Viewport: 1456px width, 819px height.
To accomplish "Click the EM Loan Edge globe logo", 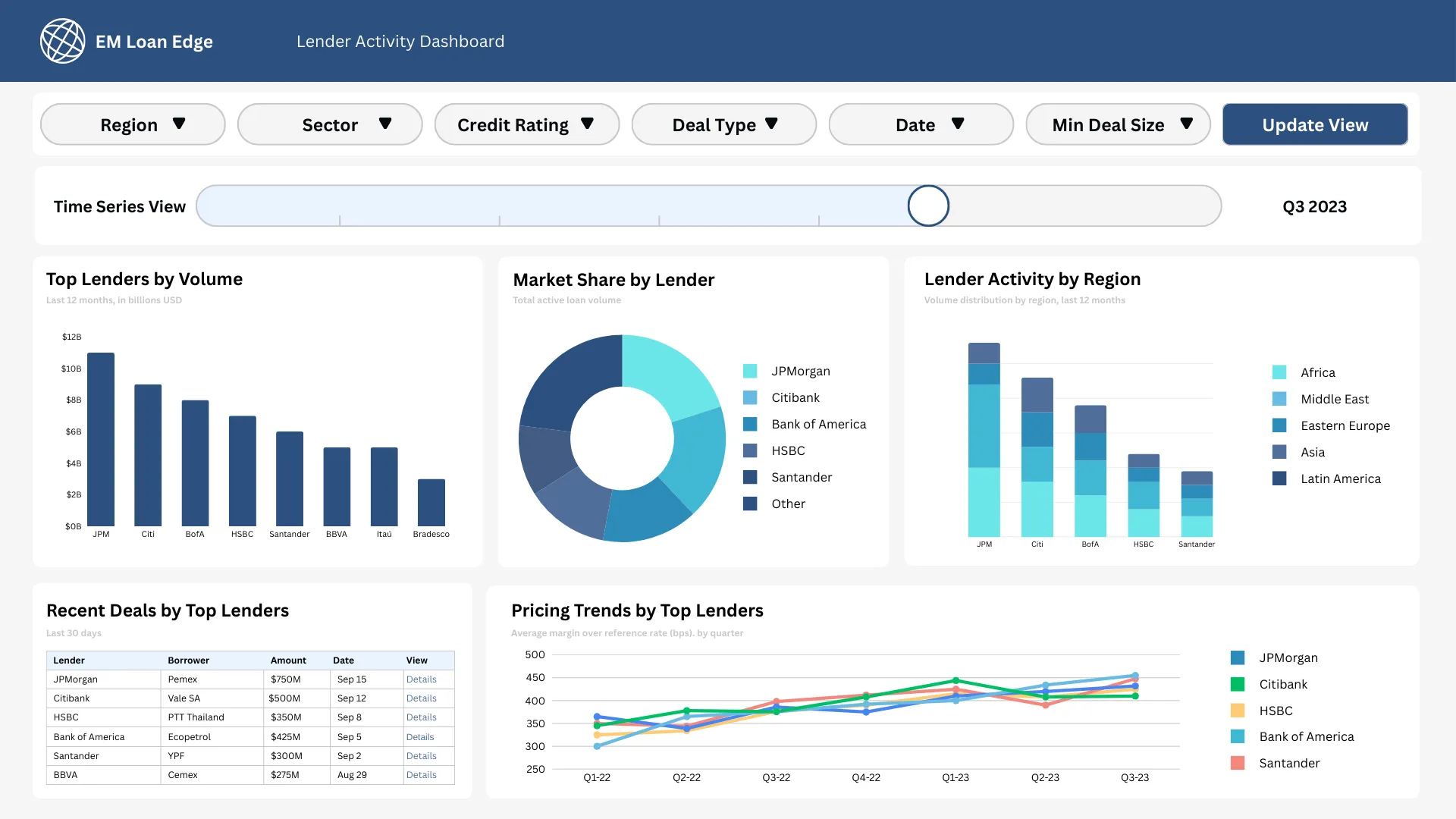I will (62, 41).
